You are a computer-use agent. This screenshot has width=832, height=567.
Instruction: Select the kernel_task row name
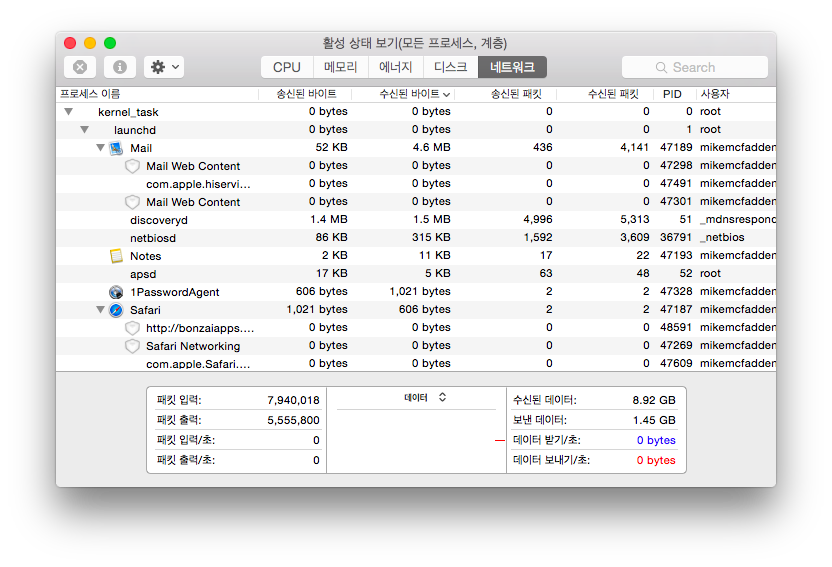tap(128, 112)
